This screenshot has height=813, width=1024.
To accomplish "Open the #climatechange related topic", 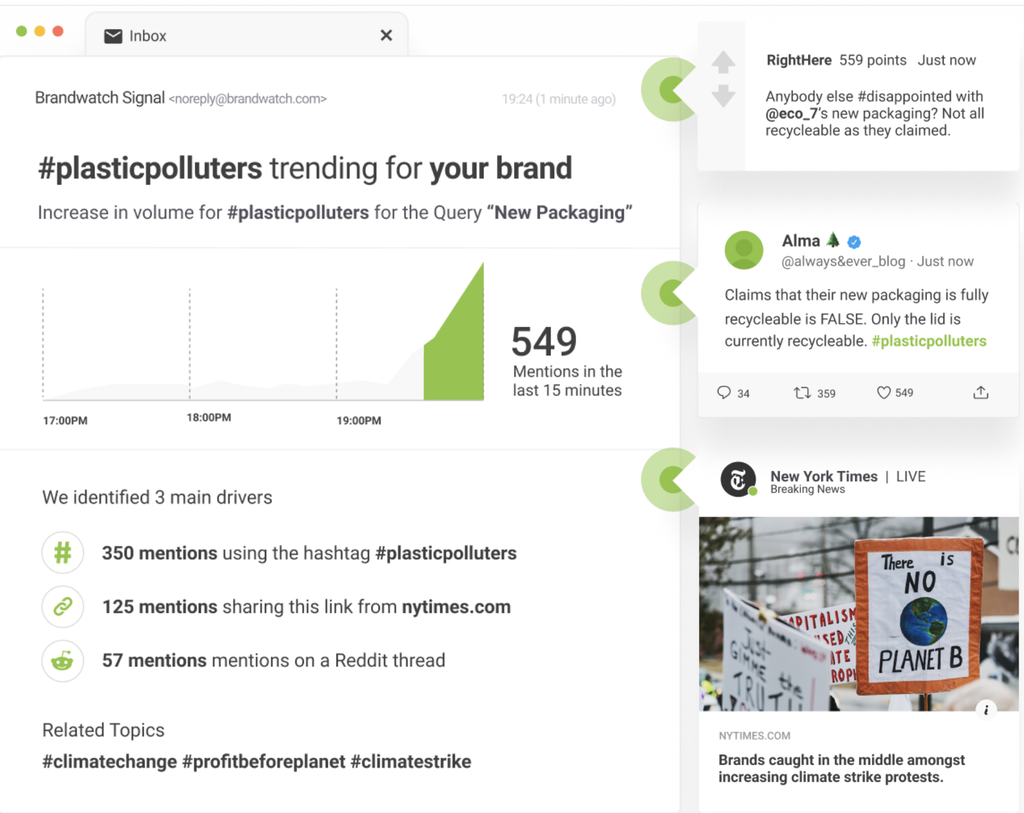I will (x=109, y=762).
